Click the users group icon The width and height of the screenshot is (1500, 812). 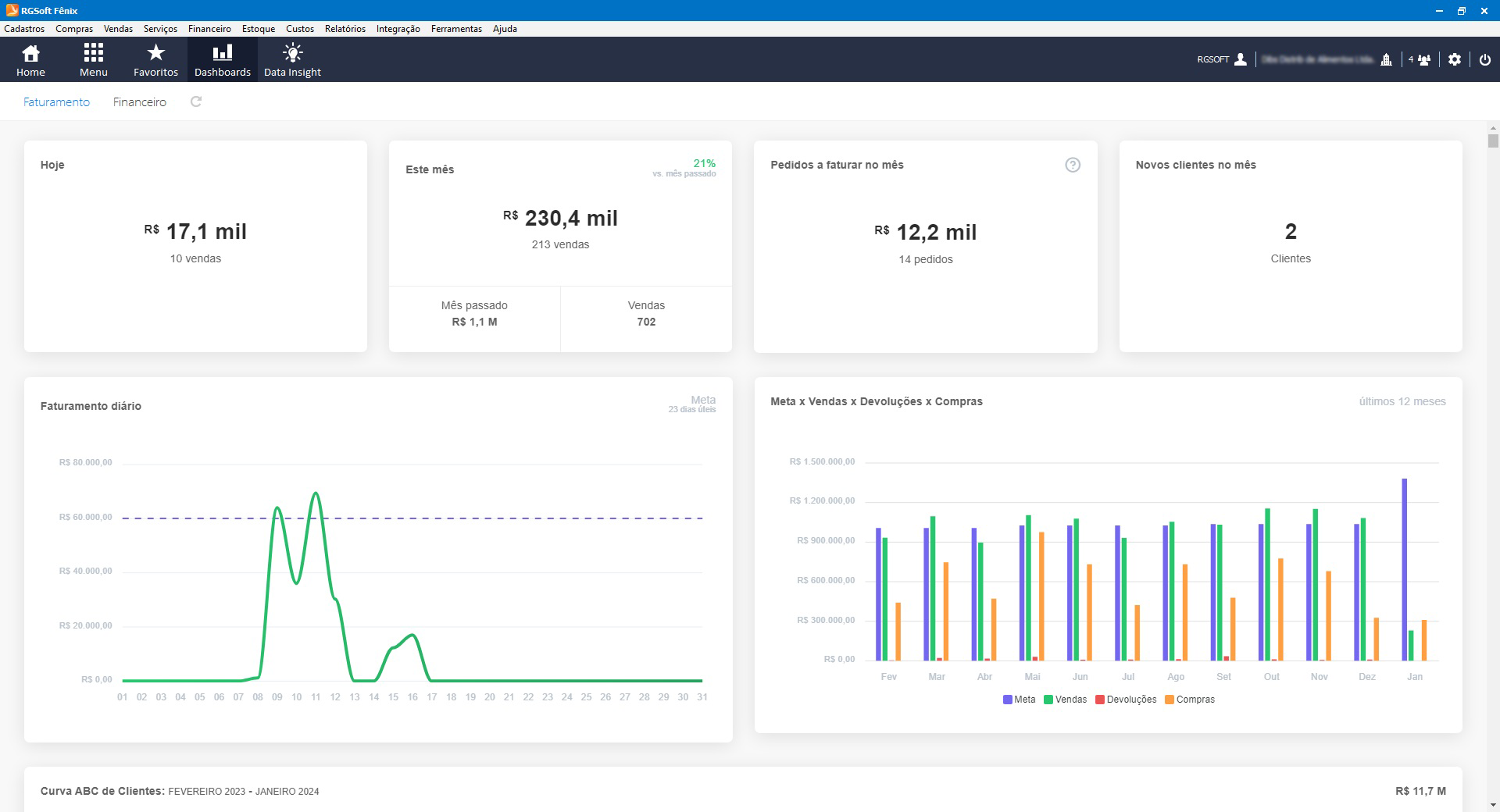(x=1424, y=59)
